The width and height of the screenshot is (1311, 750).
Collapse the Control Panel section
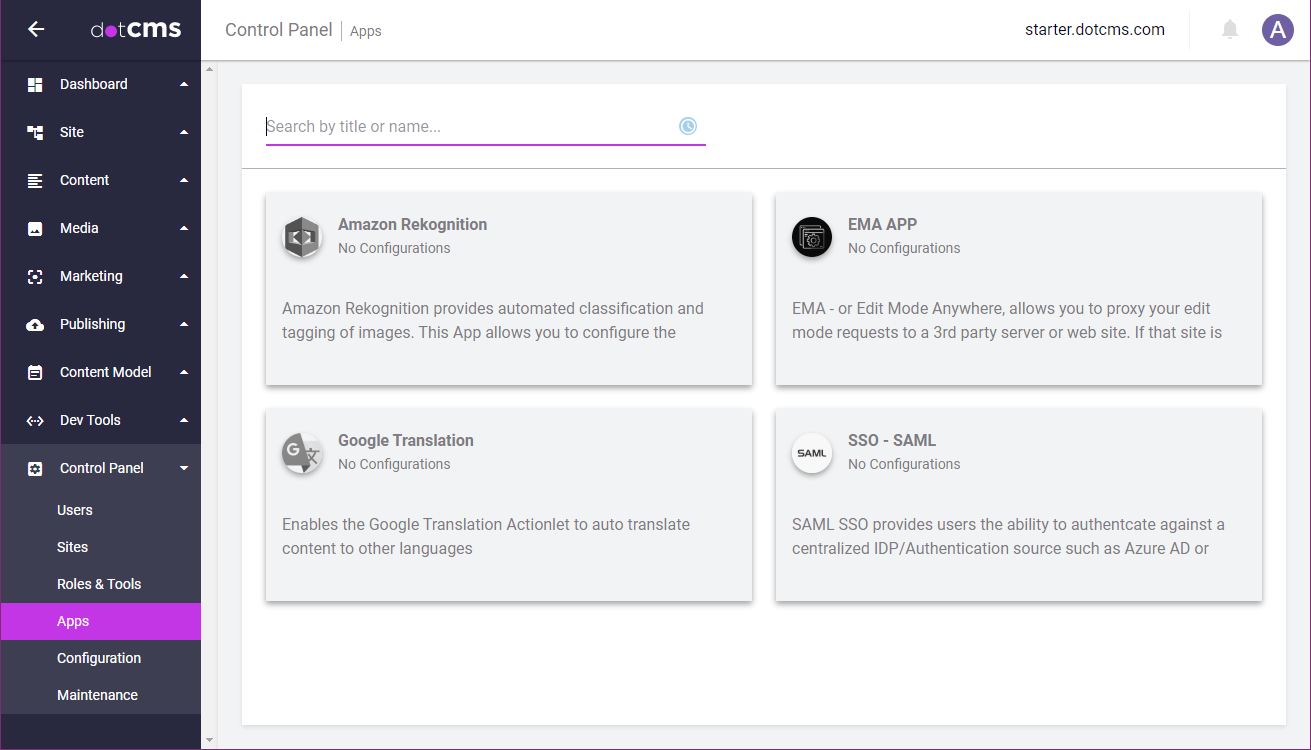click(184, 468)
